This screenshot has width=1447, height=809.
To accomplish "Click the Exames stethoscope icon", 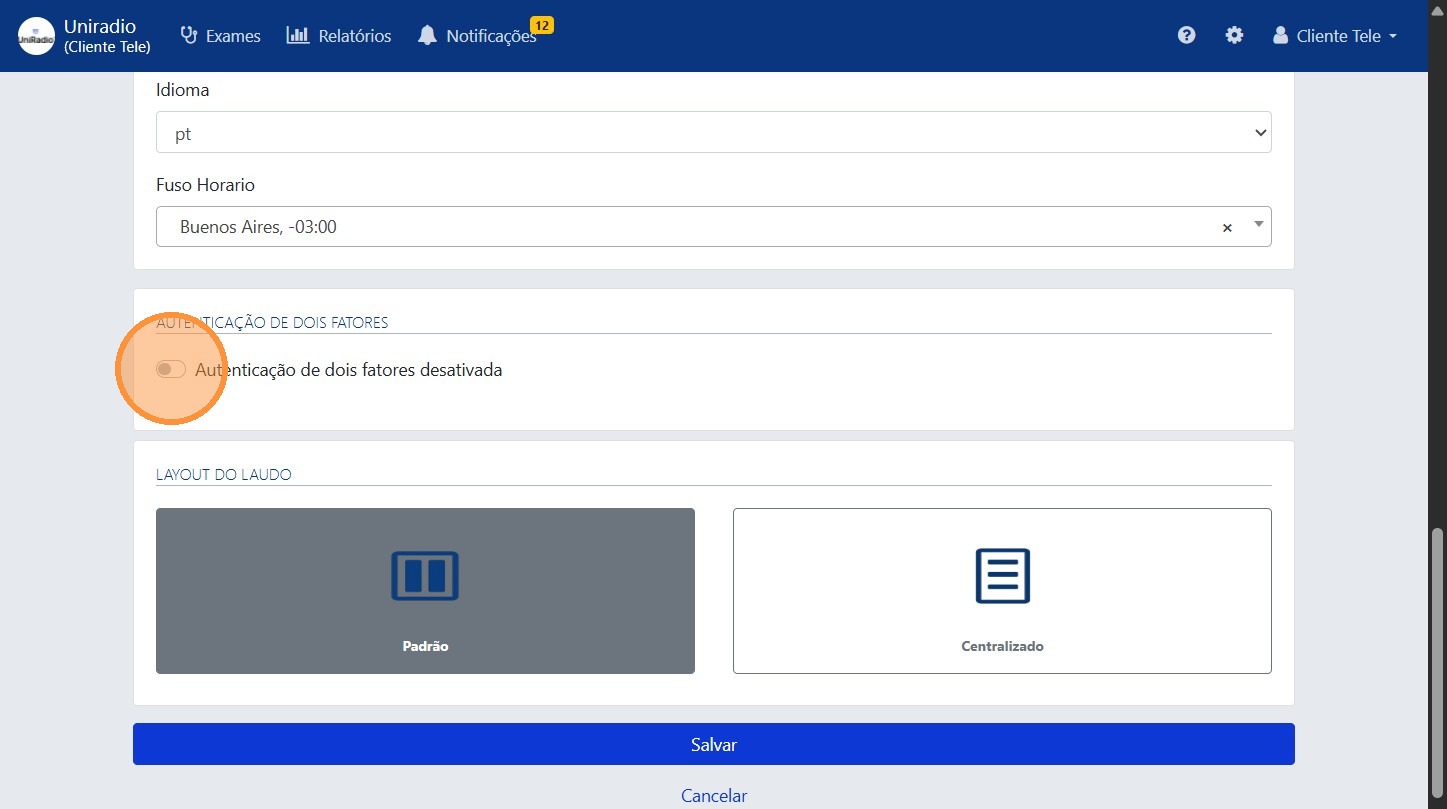I will pos(188,35).
